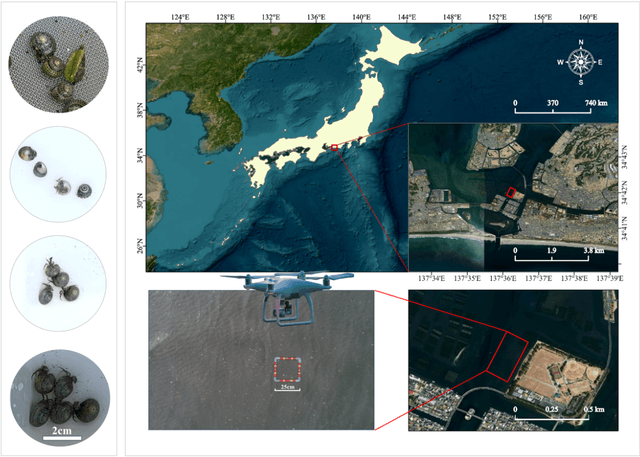
Task: Click the white quadrat frame with red corners
Action: [288, 369]
